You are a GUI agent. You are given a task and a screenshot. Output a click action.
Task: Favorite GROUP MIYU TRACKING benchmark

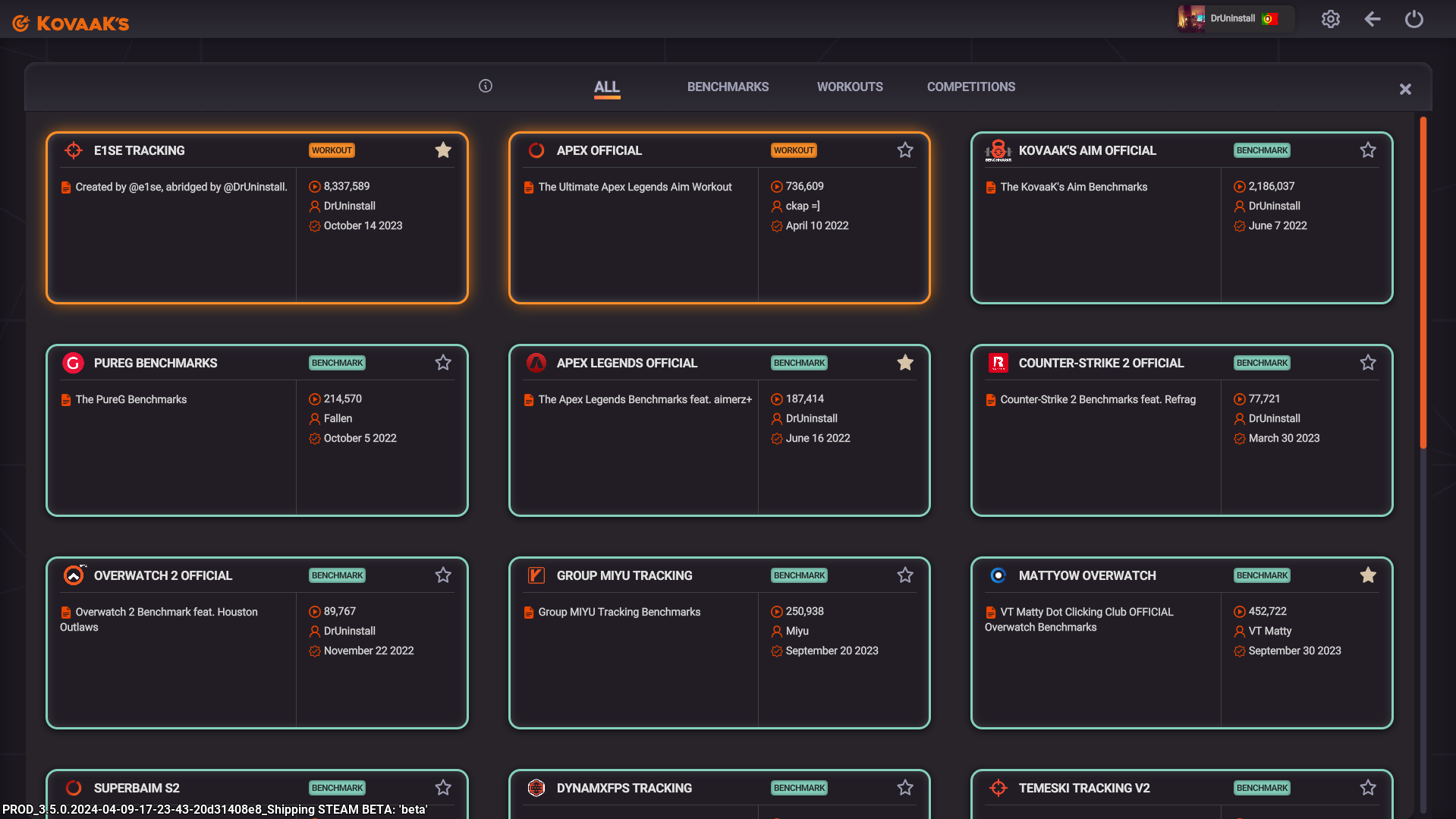(x=905, y=575)
